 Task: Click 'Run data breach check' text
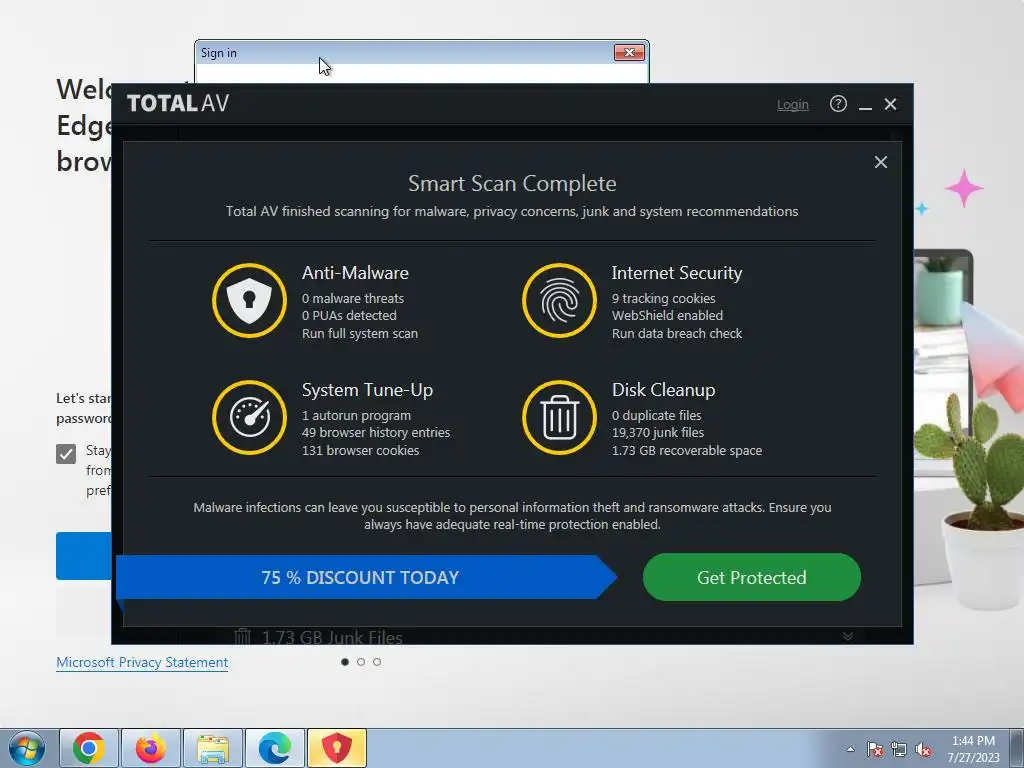pyautogui.click(x=677, y=334)
